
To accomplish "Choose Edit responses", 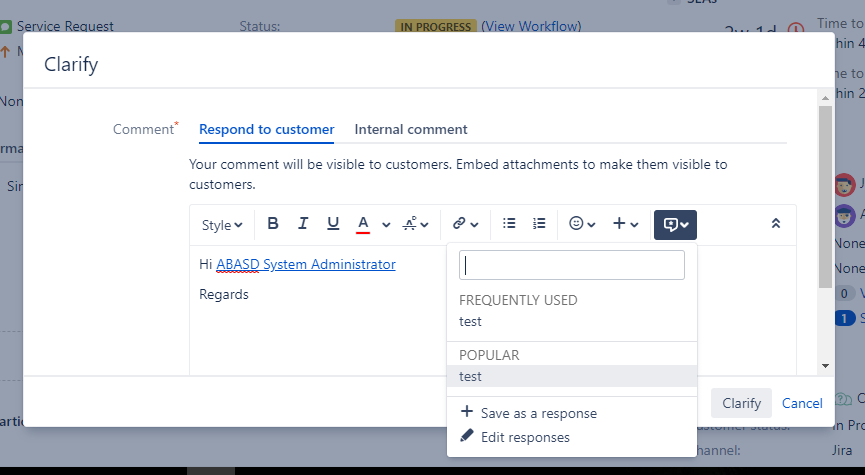I will tap(515, 437).
